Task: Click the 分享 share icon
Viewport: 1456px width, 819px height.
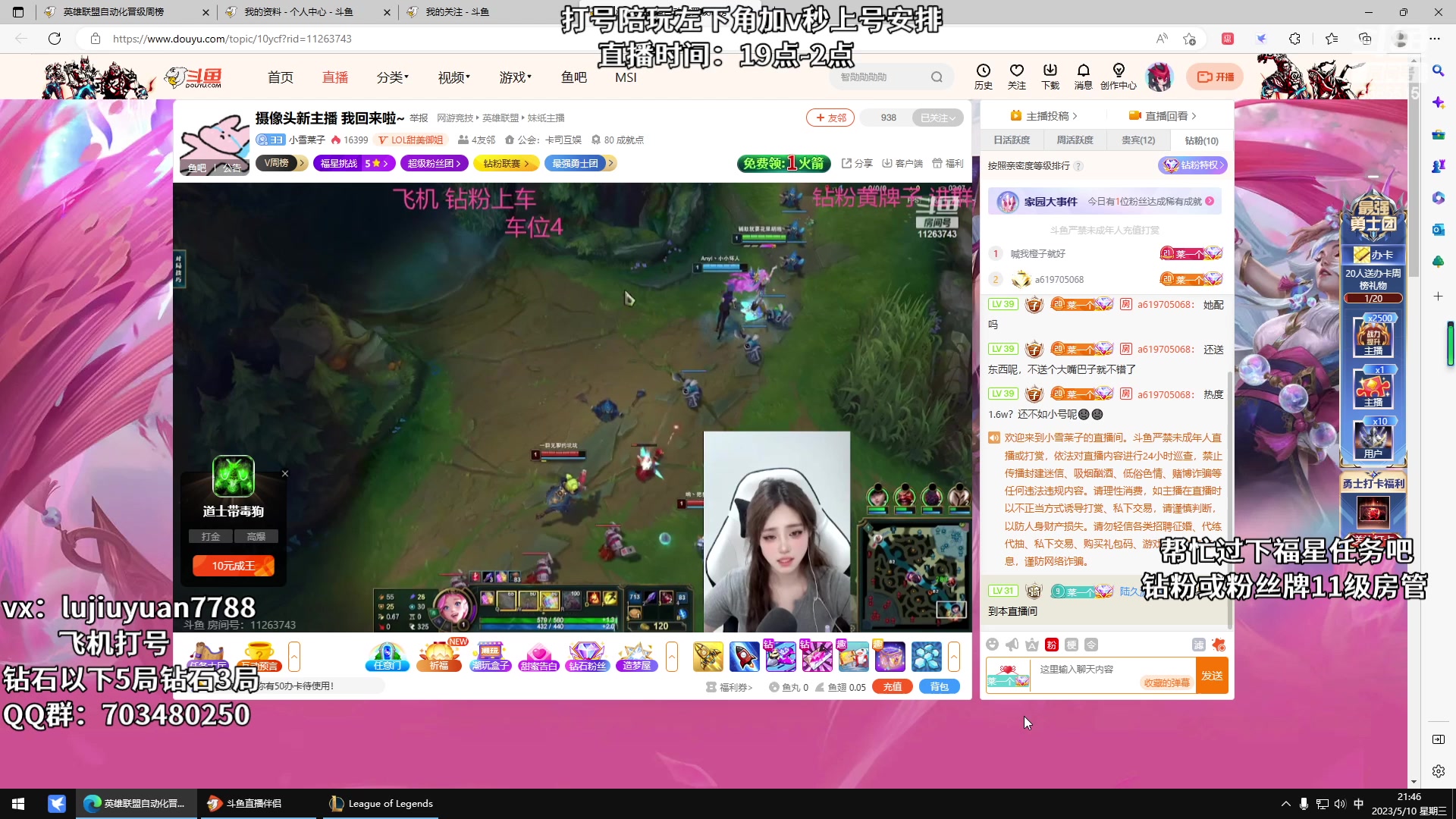Action: click(x=857, y=163)
